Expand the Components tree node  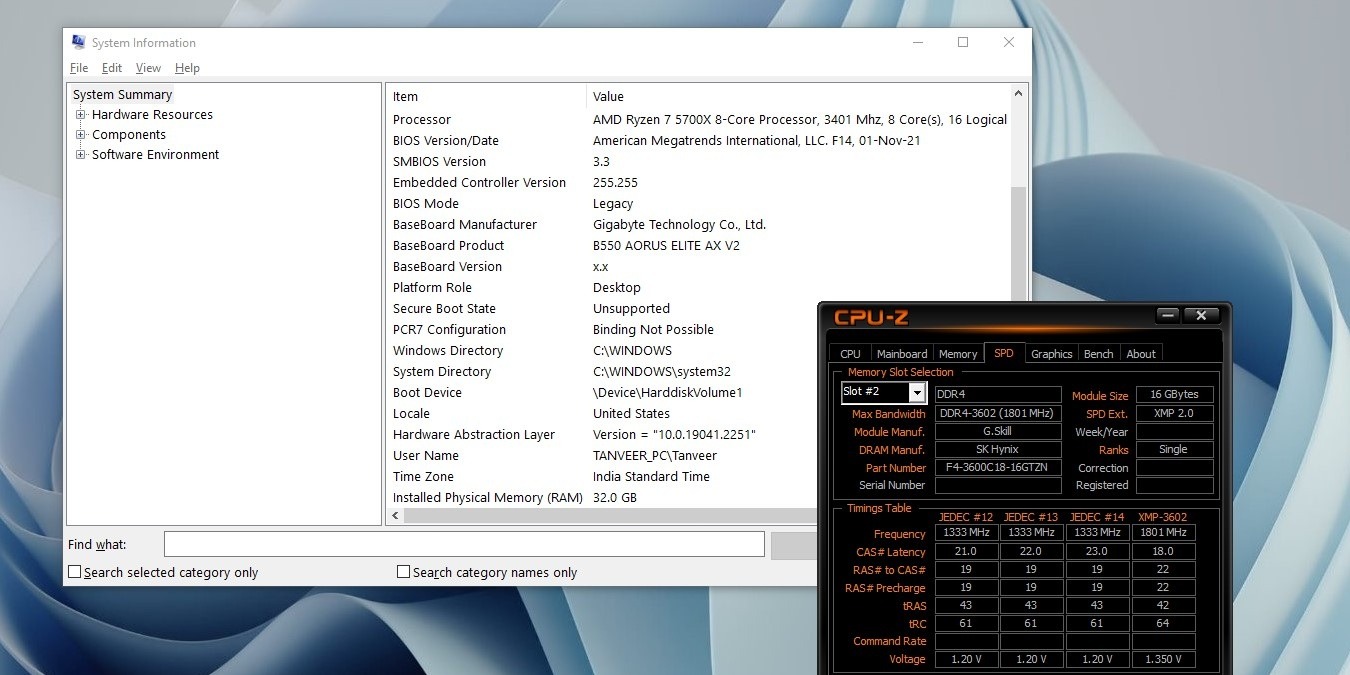point(81,134)
